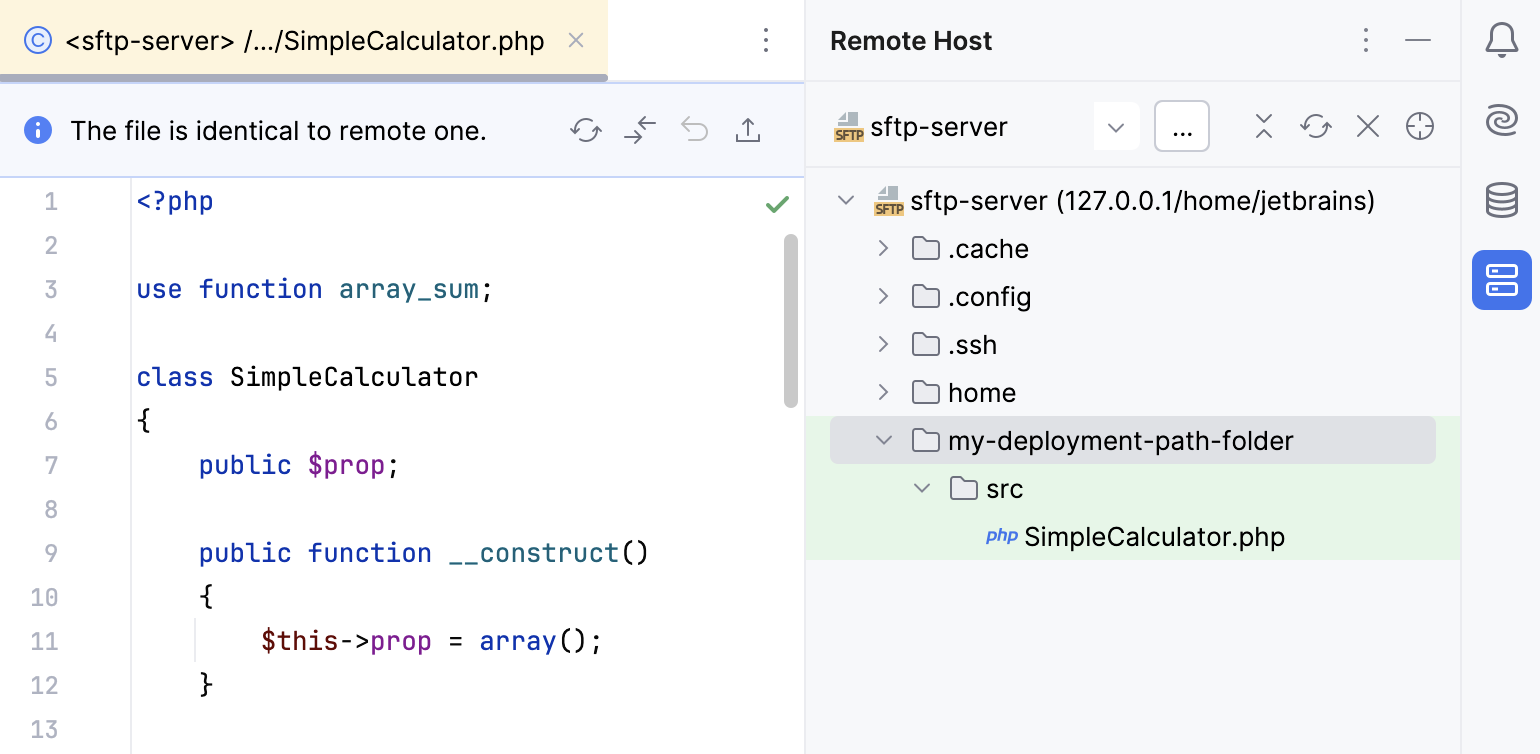
Task: Download file version from remote server
Action: click(x=639, y=130)
